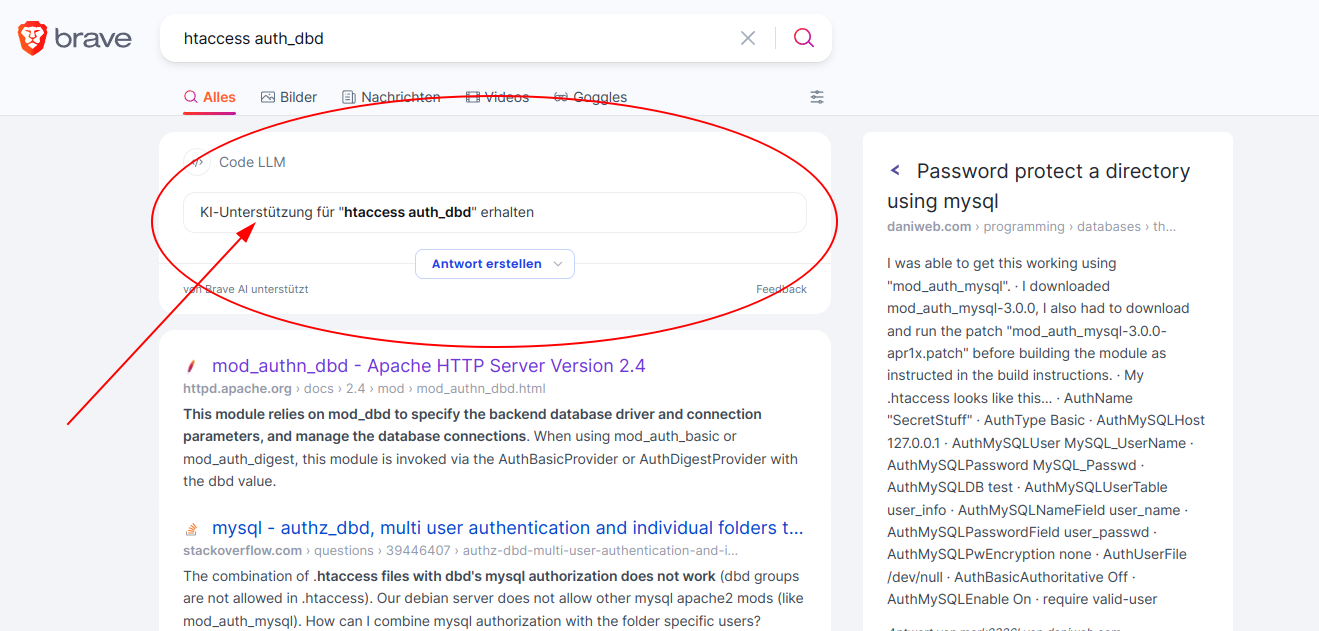1319x631 pixels.
Task: Open search filter settings sliders icon
Action: point(817,97)
